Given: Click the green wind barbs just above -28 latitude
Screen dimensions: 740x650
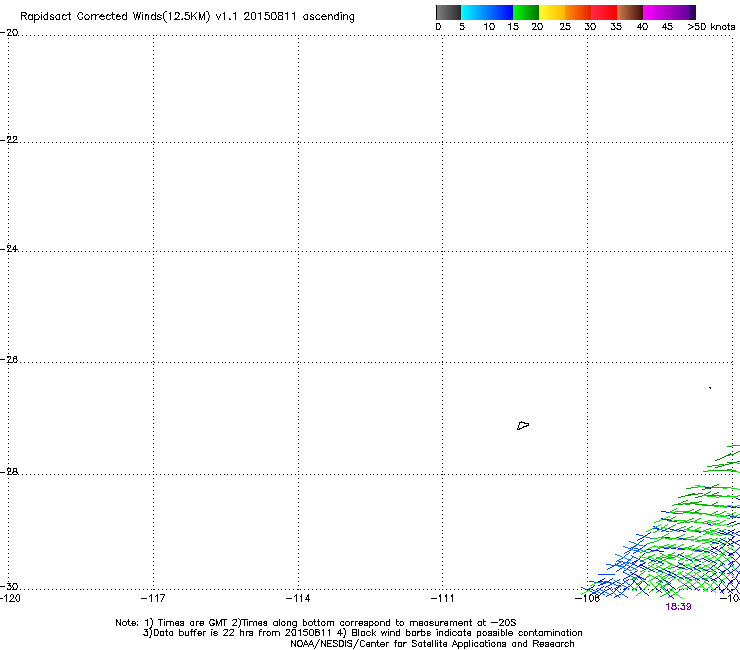Looking at the screenshot, I should pyautogui.click(x=722, y=459).
